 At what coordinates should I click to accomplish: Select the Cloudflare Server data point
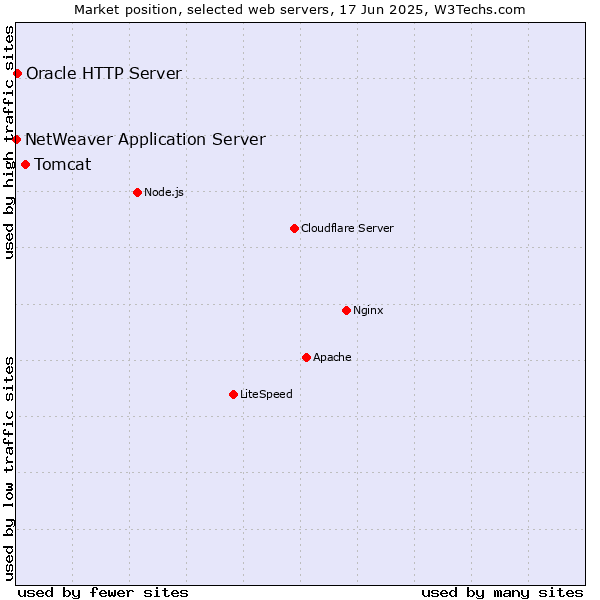point(294,228)
